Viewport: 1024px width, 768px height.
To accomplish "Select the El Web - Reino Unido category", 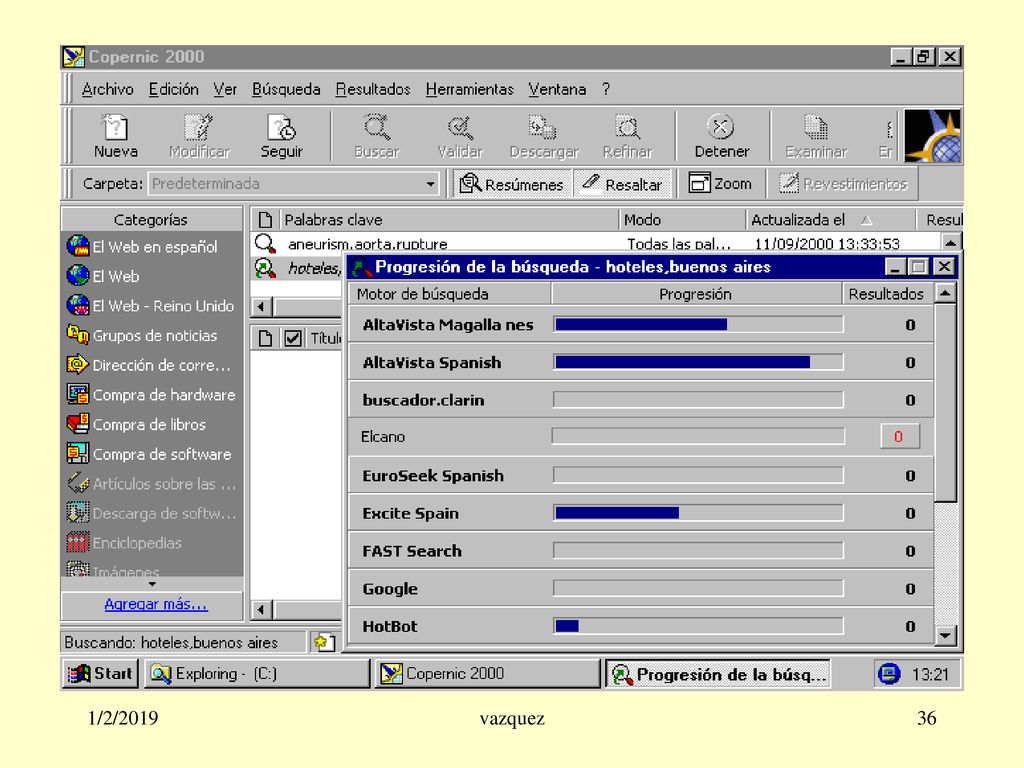I will 152,305.
